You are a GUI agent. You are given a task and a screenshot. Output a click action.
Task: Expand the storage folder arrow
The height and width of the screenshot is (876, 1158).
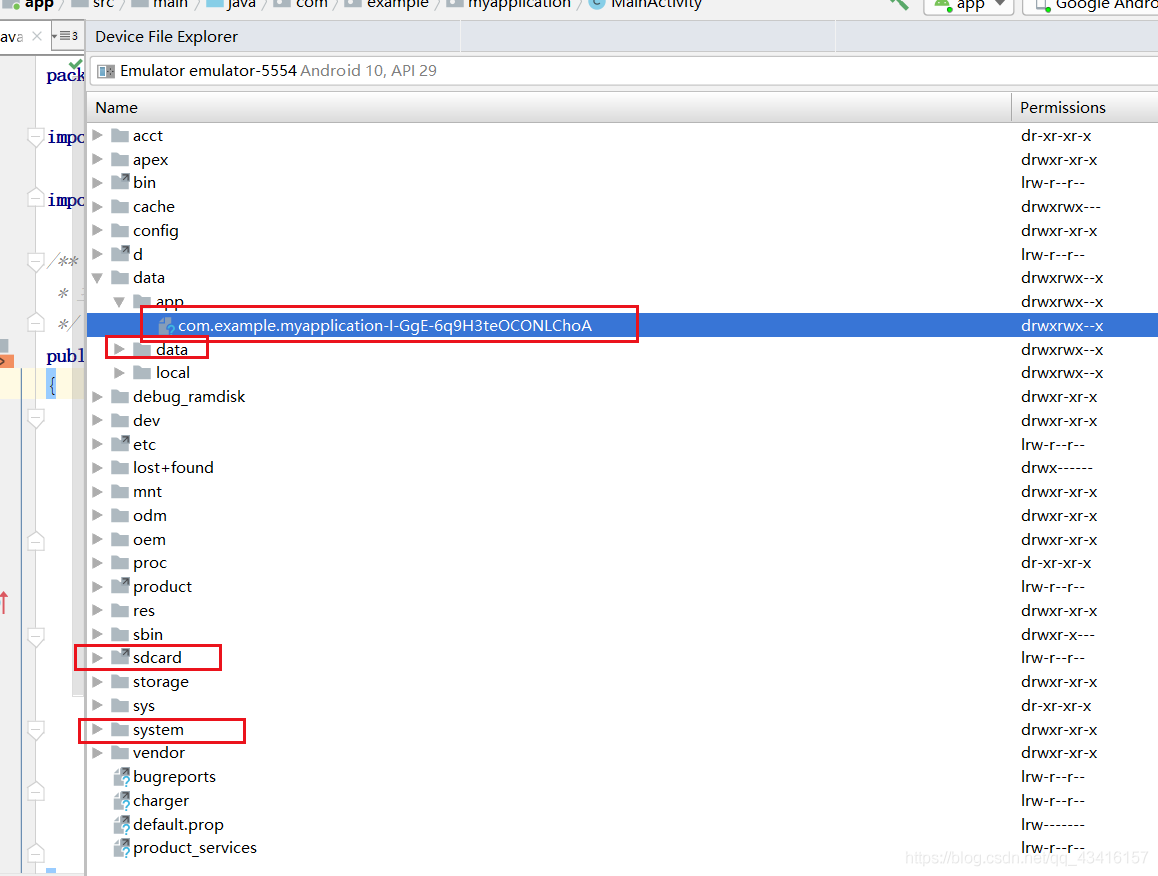pyautogui.click(x=97, y=682)
